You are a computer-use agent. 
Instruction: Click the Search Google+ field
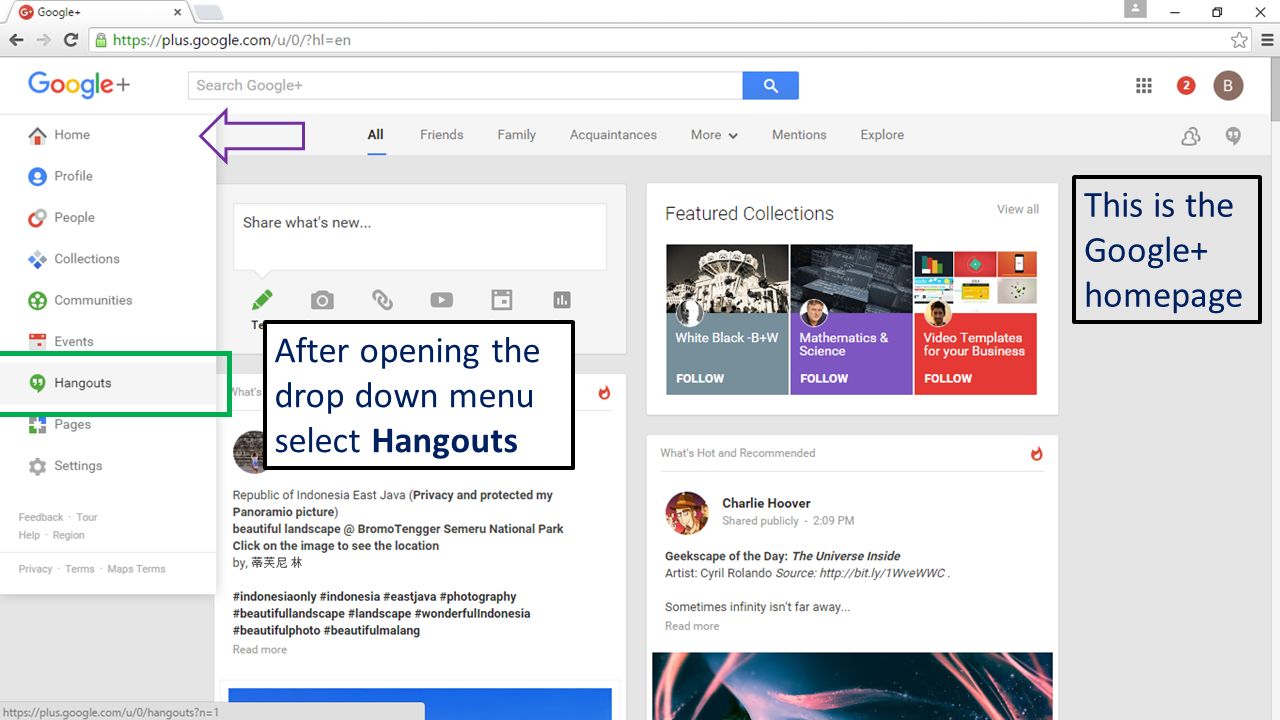pos(465,85)
